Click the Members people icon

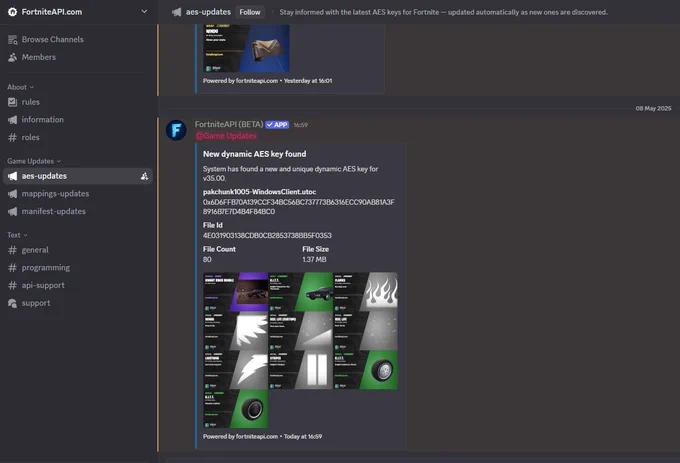click(x=13, y=57)
